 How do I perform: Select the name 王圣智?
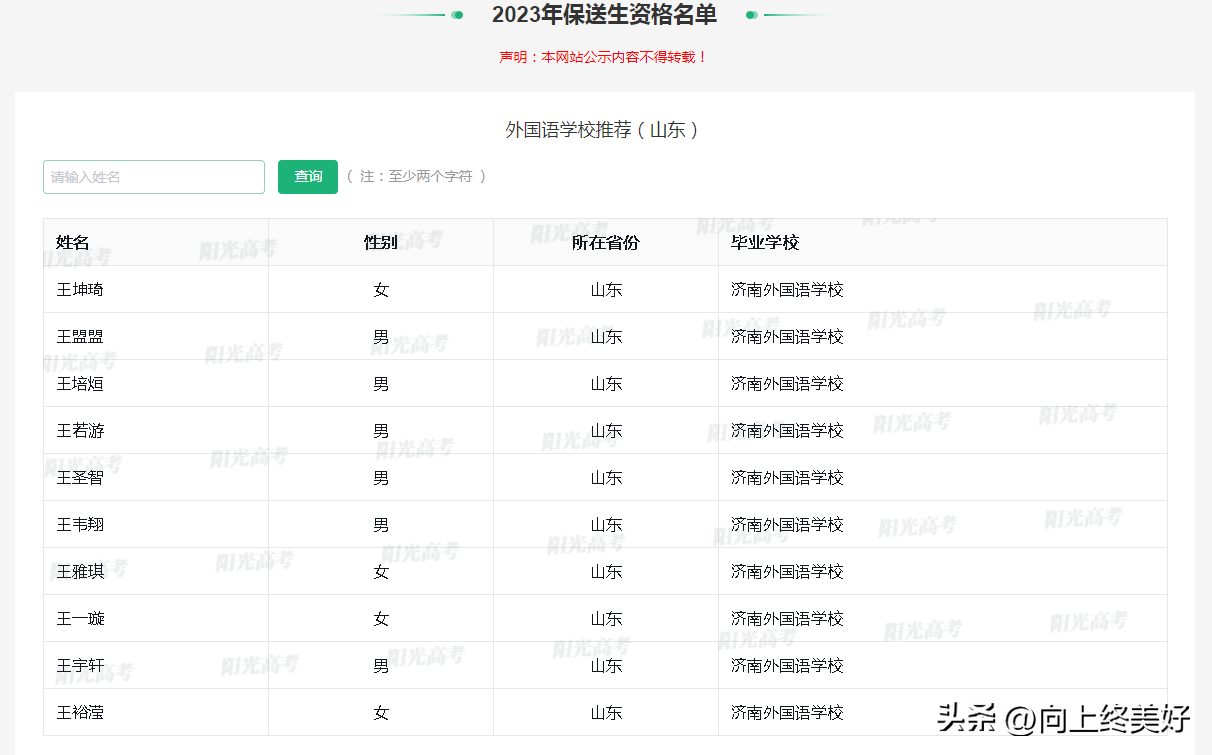click(80, 478)
